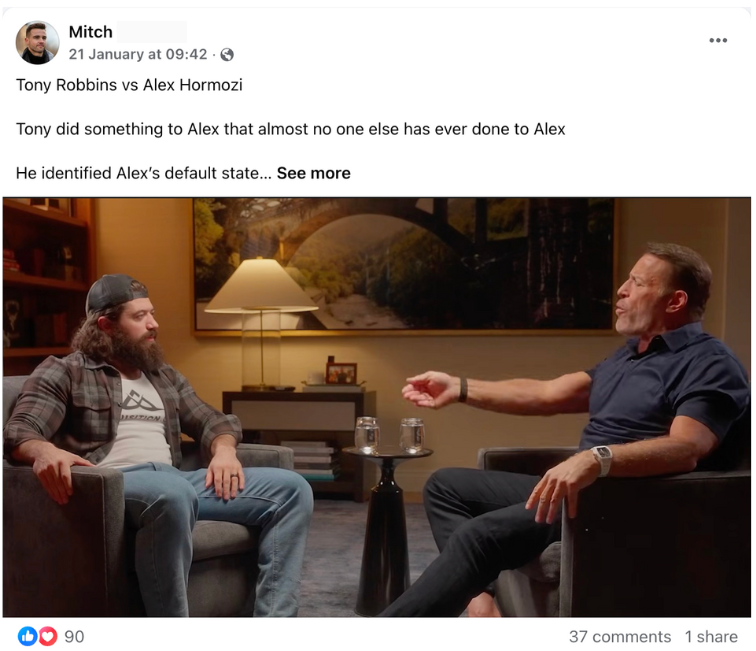View the 37 comments
This screenshot has height=651, width=756.
coord(620,637)
